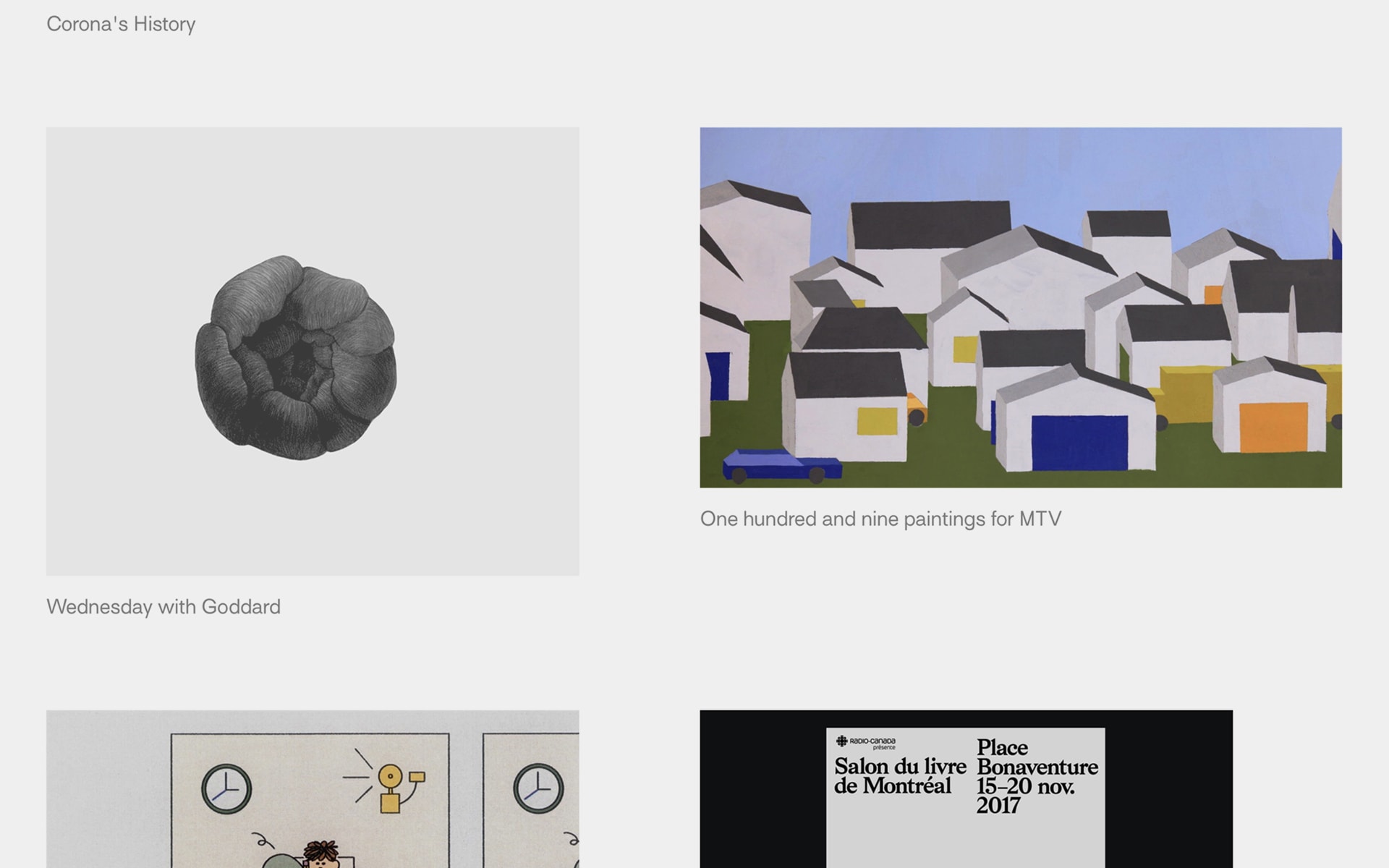Click the blue car in houses painting
The width and height of the screenshot is (1389, 868).
(x=780, y=465)
